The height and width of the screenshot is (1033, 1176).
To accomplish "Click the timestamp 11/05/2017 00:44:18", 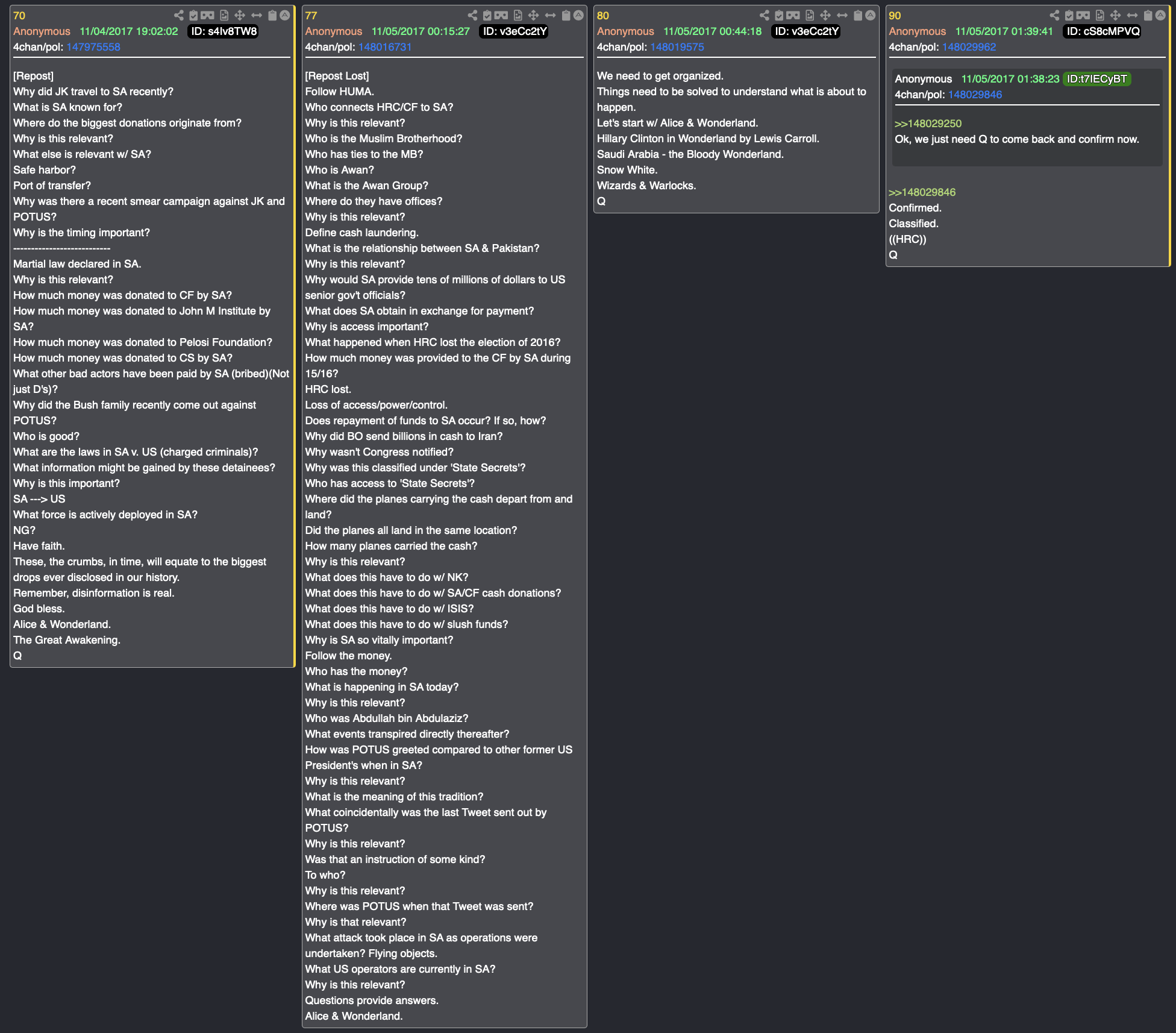I will tap(713, 31).
